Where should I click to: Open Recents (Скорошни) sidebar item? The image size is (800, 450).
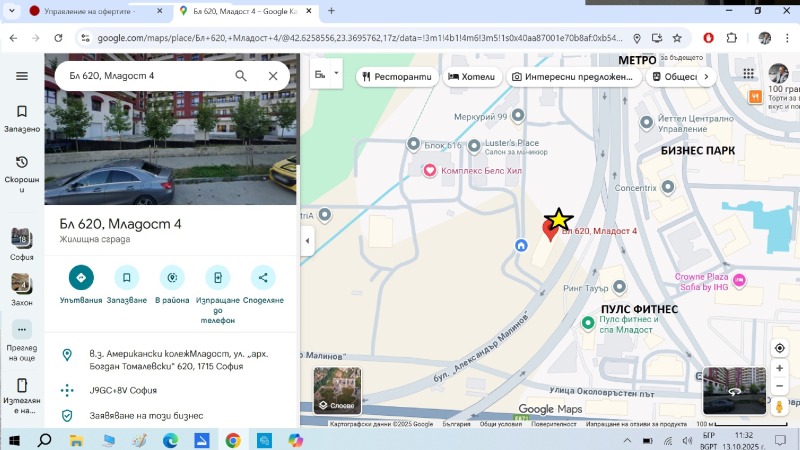coord(22,168)
